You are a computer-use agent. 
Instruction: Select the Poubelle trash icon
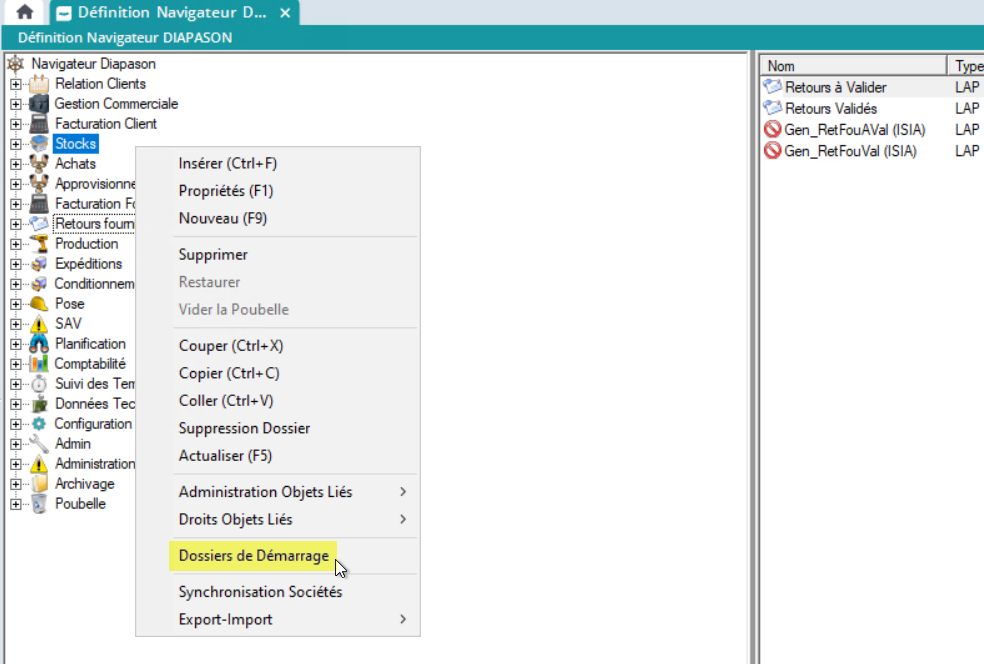39,504
